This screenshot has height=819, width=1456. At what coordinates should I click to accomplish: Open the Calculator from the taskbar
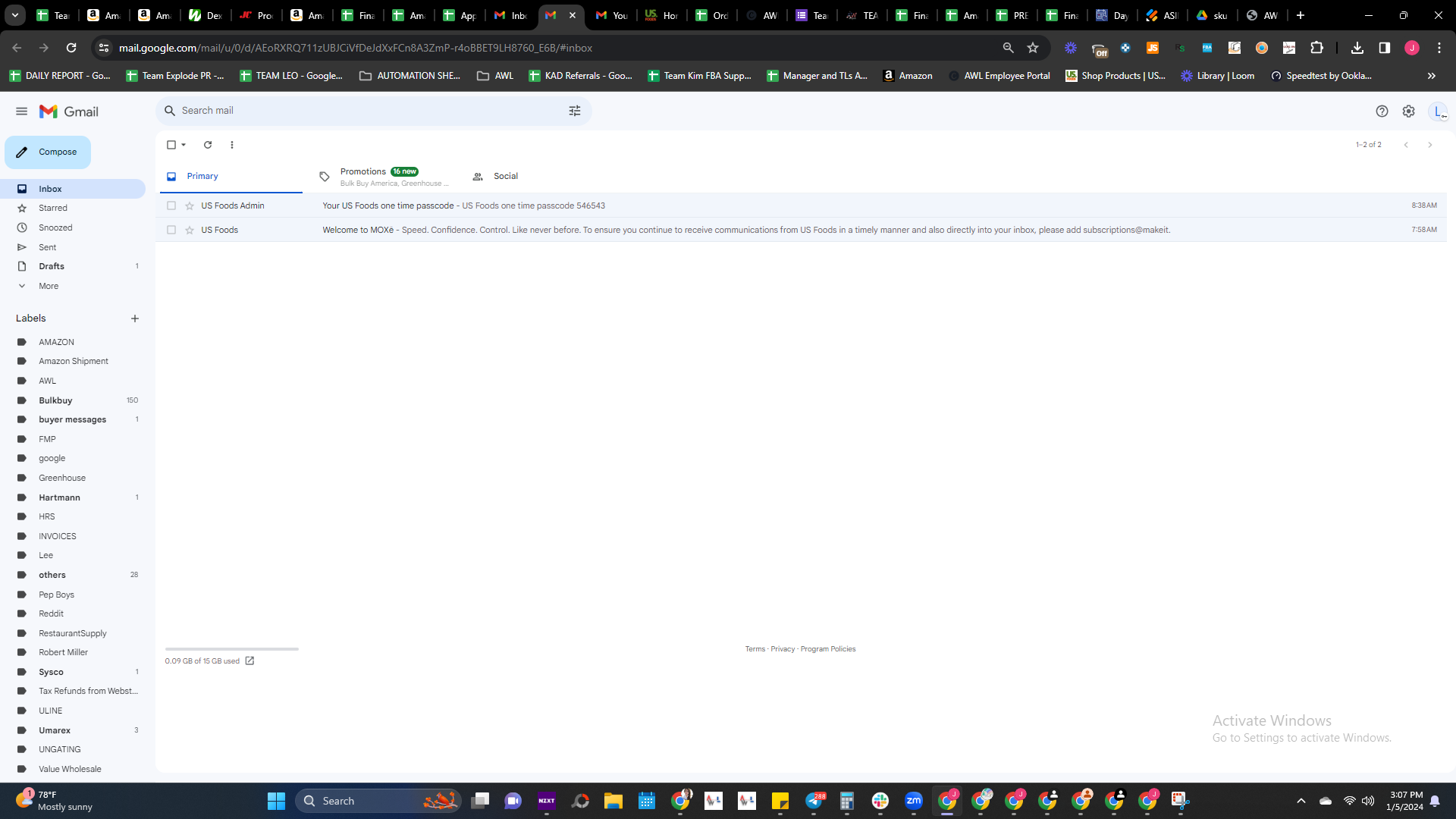[847, 801]
